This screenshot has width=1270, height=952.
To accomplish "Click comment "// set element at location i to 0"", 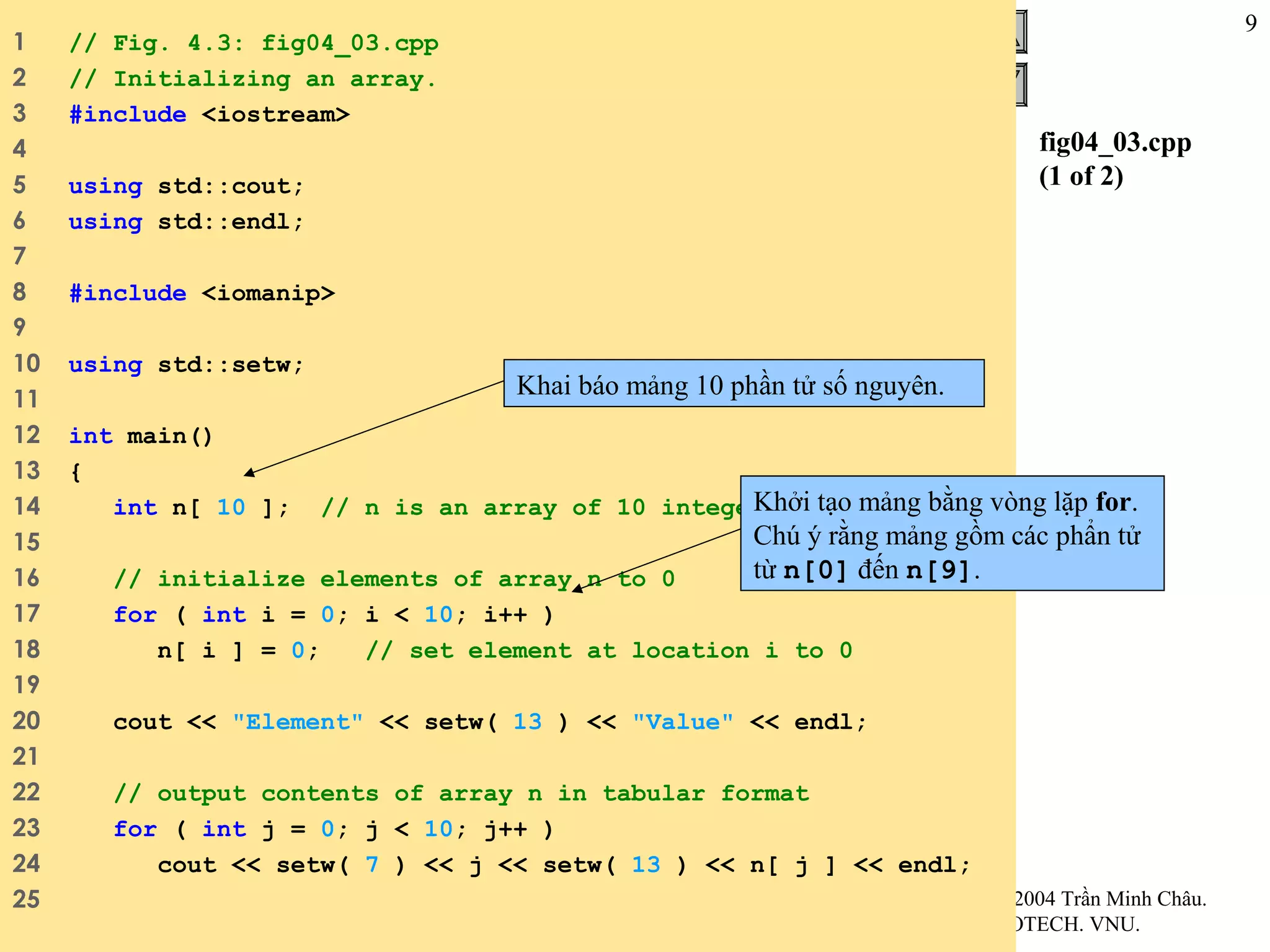I will click(609, 651).
